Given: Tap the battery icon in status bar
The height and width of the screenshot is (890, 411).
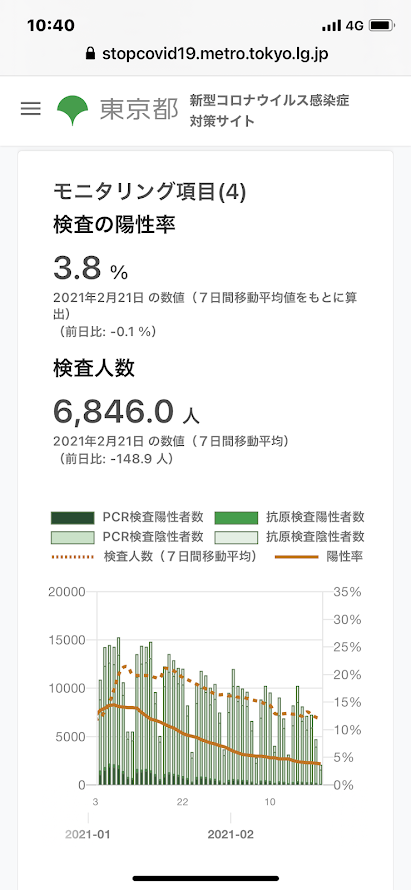Looking at the screenshot, I should 381,26.
